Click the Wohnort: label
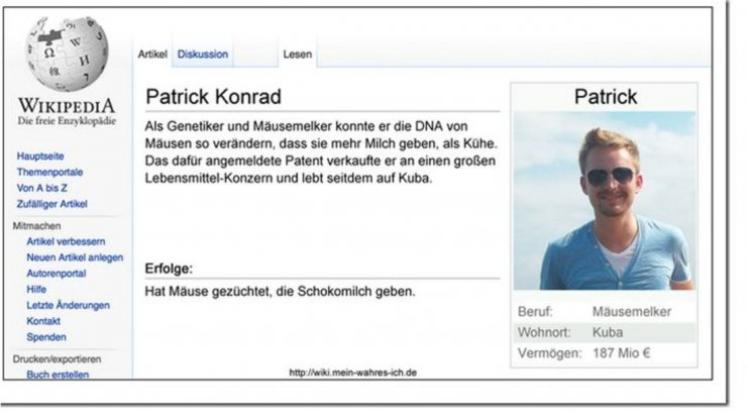The height and width of the screenshot is (420, 748). click(x=544, y=332)
